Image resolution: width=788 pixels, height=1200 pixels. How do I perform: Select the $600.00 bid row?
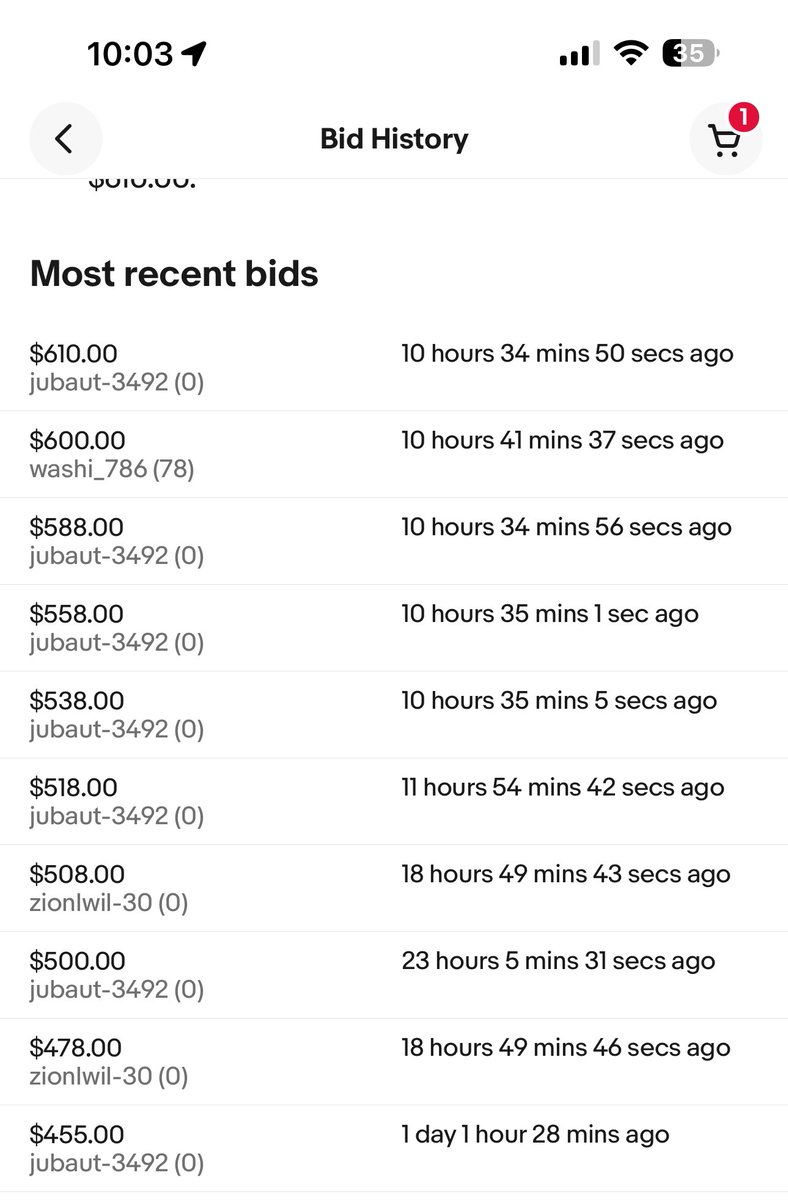[394, 454]
